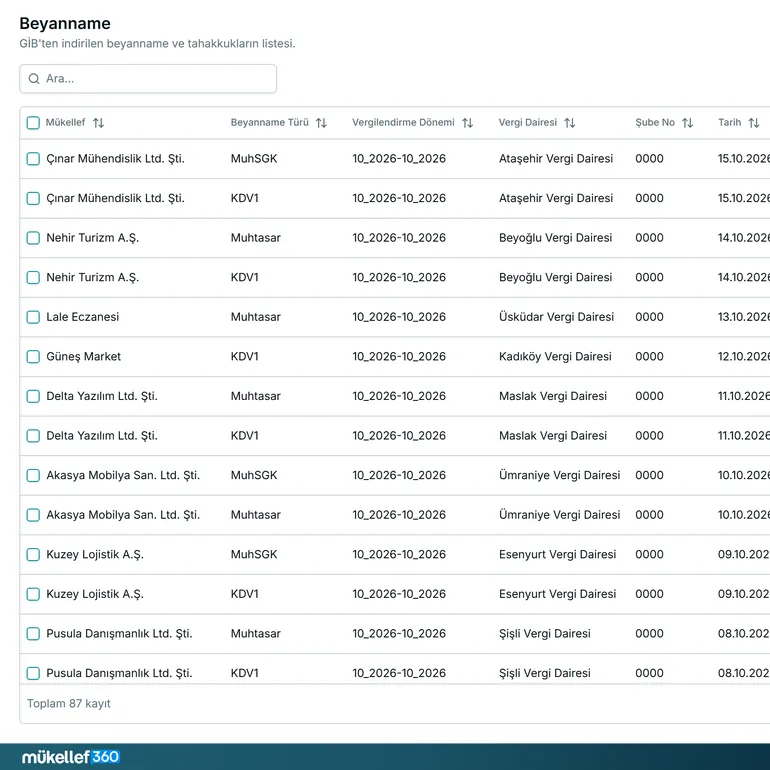Toggle the select-all header checkbox

click(33, 123)
